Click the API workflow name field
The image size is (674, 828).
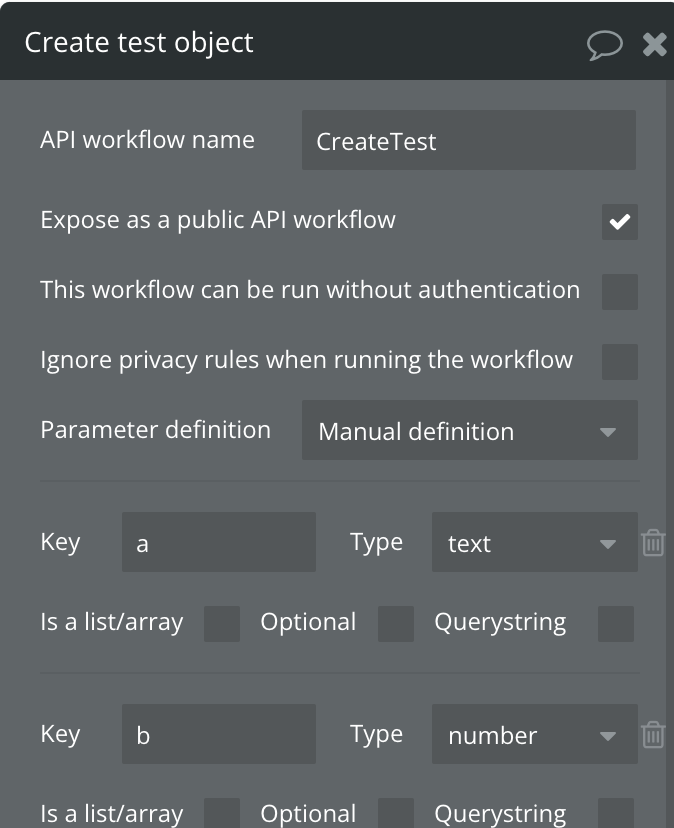click(x=467, y=140)
